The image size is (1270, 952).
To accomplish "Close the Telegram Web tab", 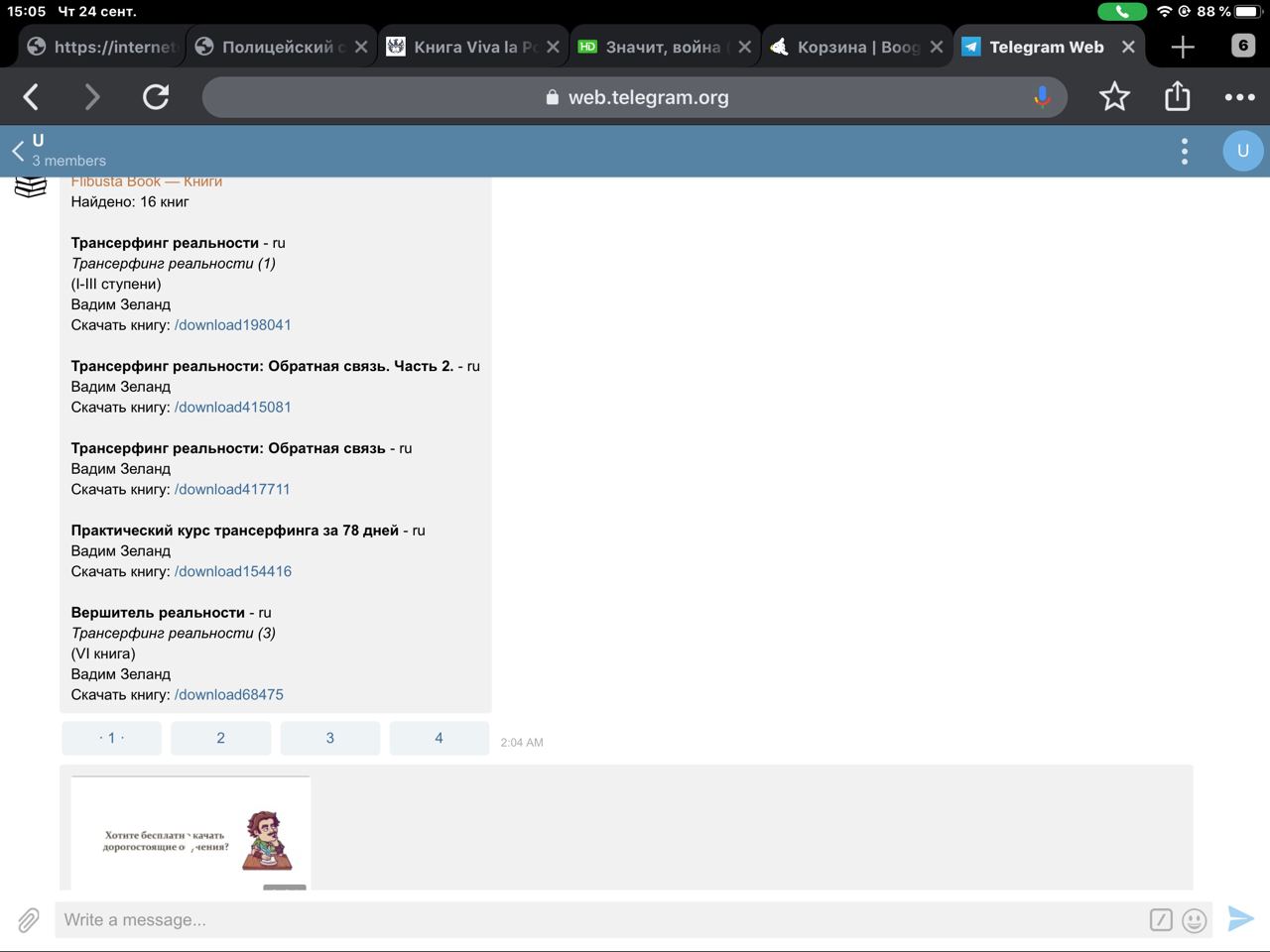I will pyautogui.click(x=1128, y=47).
